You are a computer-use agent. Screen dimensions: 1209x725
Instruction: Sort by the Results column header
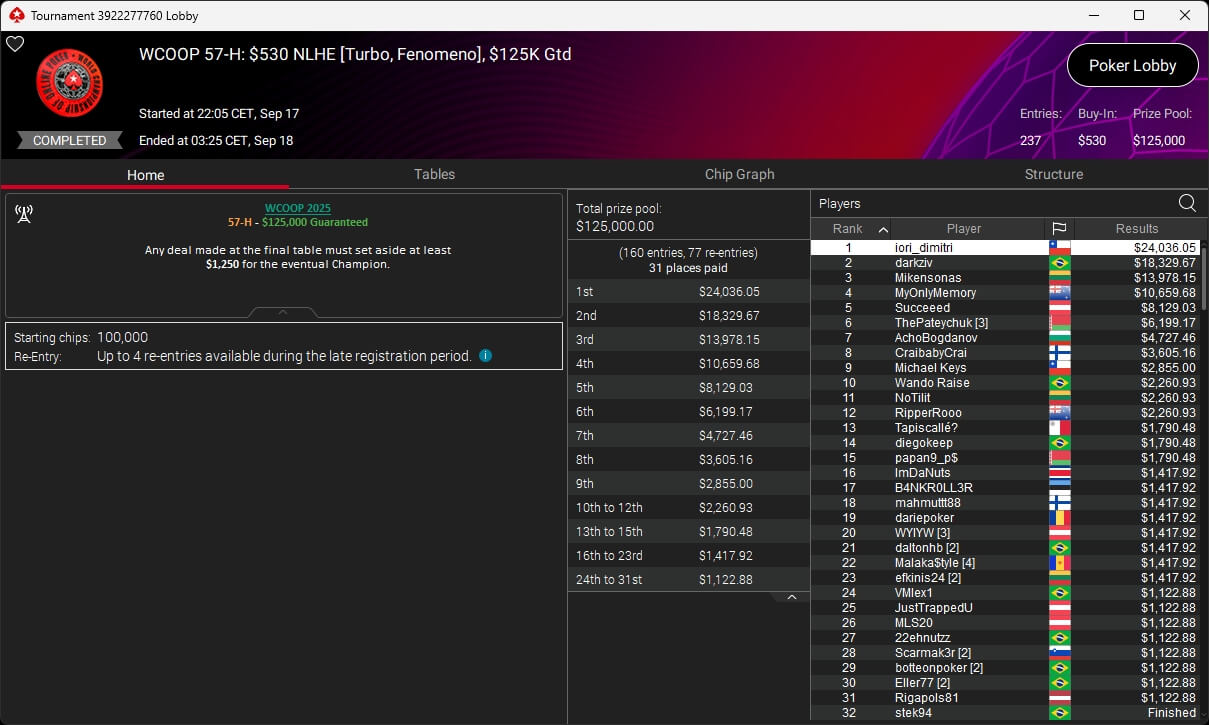pos(1137,229)
